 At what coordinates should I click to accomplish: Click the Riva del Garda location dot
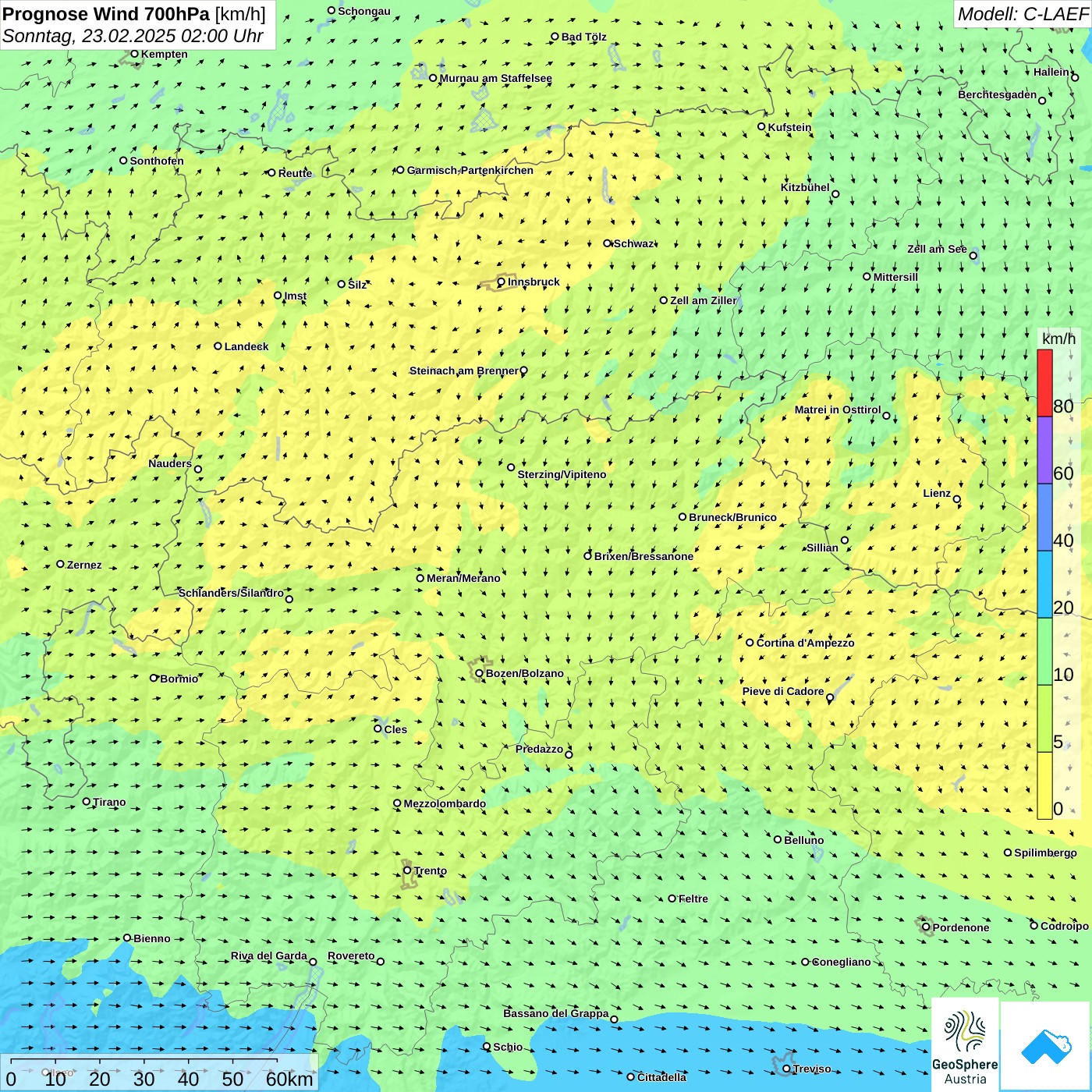(314, 962)
